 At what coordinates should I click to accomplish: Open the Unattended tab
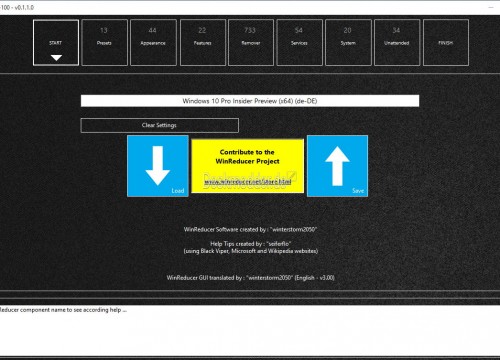(x=397, y=42)
